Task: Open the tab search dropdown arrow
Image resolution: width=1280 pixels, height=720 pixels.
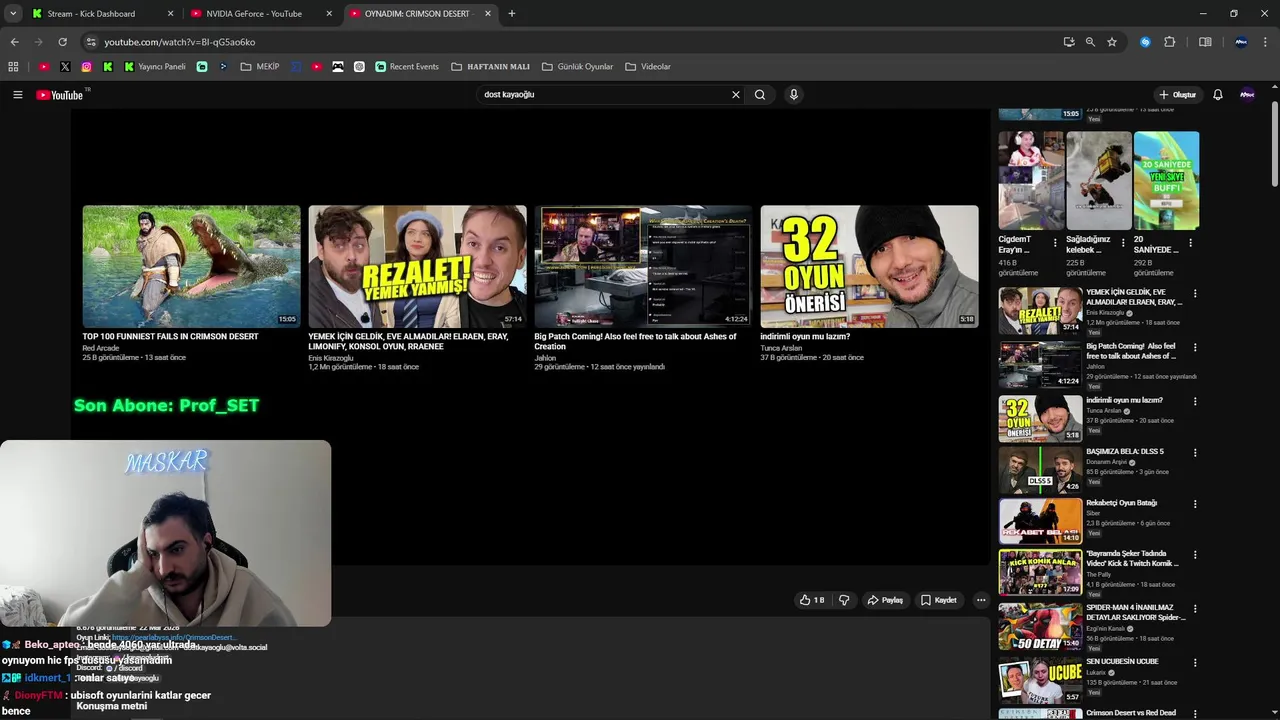Action: (x=13, y=14)
